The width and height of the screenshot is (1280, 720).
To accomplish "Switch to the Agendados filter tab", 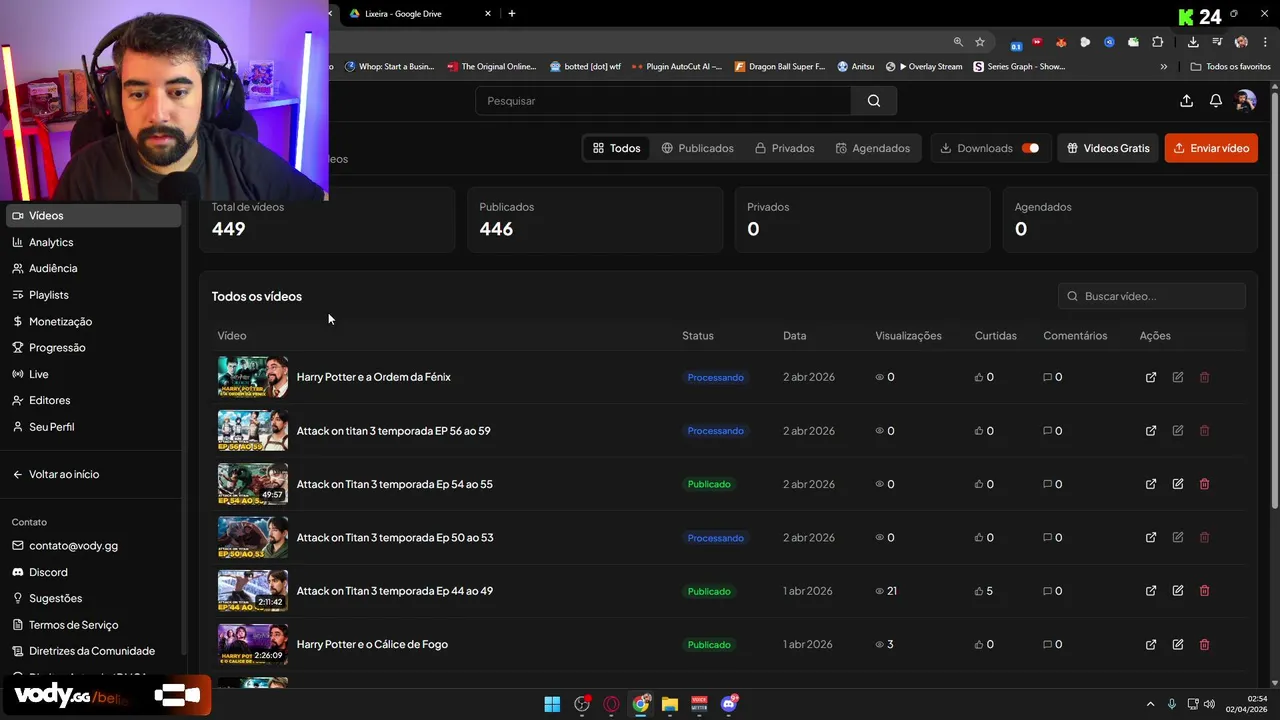I will click(x=873, y=148).
